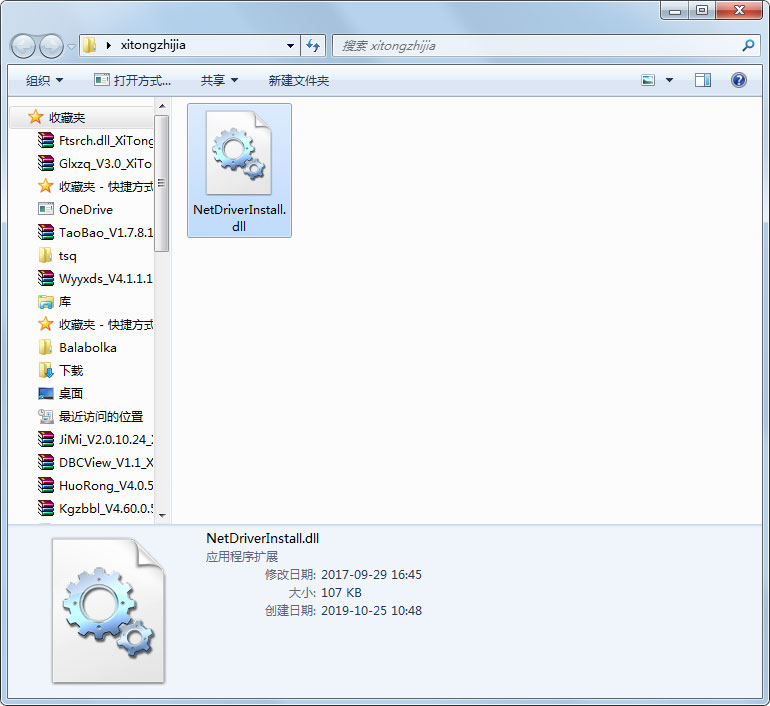This screenshot has width=770, height=706.
Task: Select the 下载 folder in sidebar
Action: (x=71, y=370)
